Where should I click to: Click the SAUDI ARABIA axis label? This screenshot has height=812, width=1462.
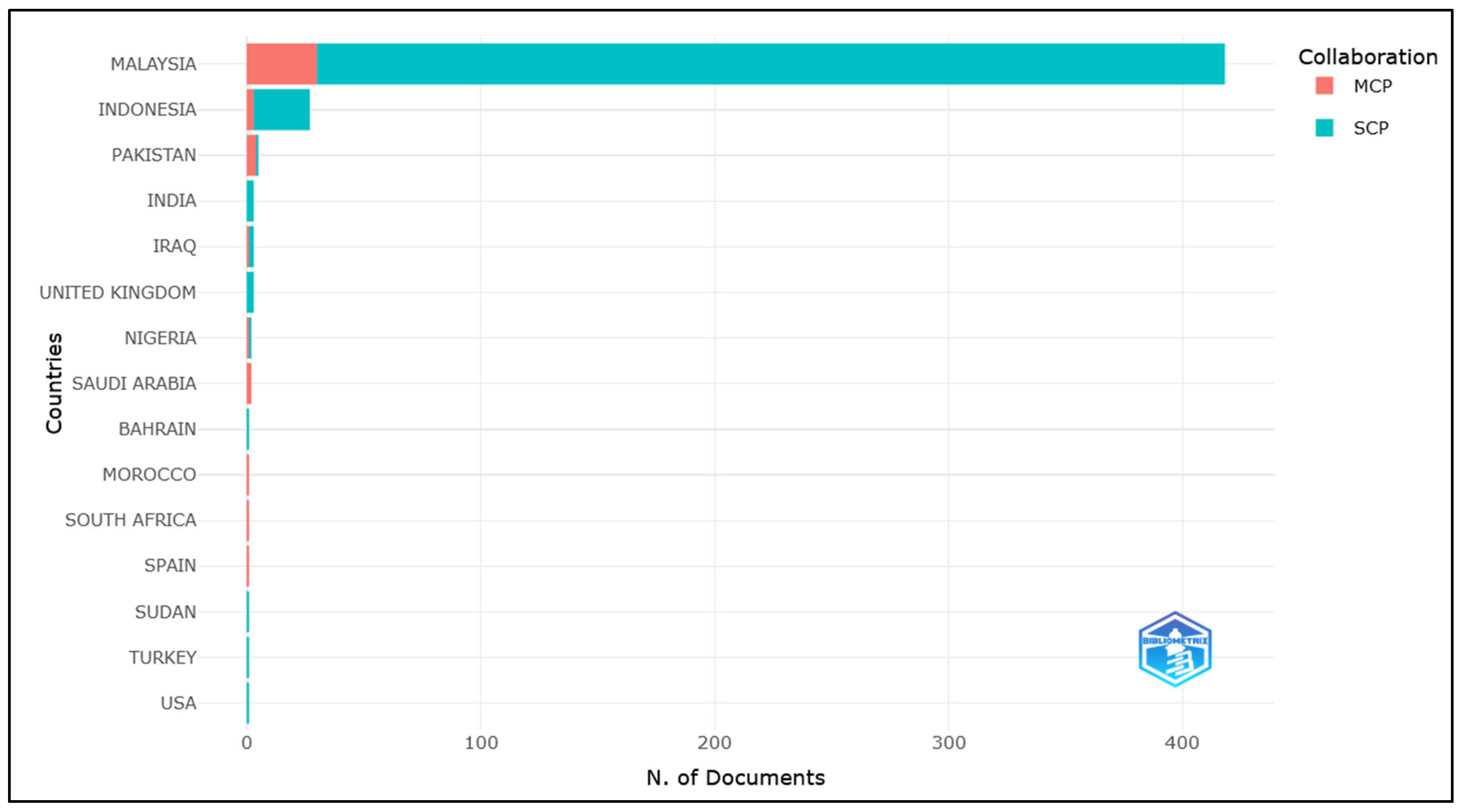(134, 384)
